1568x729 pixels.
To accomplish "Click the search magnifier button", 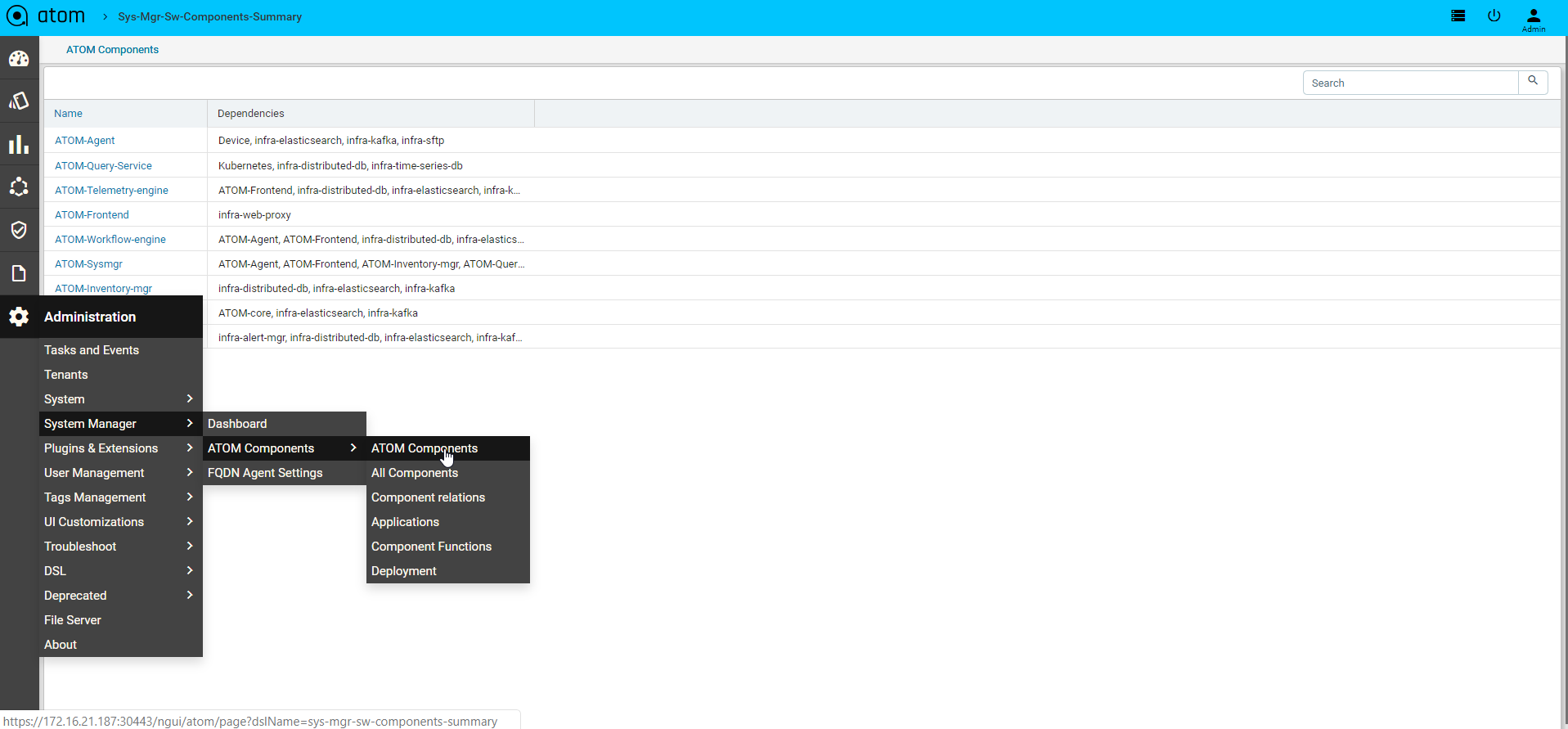I will pyautogui.click(x=1533, y=82).
